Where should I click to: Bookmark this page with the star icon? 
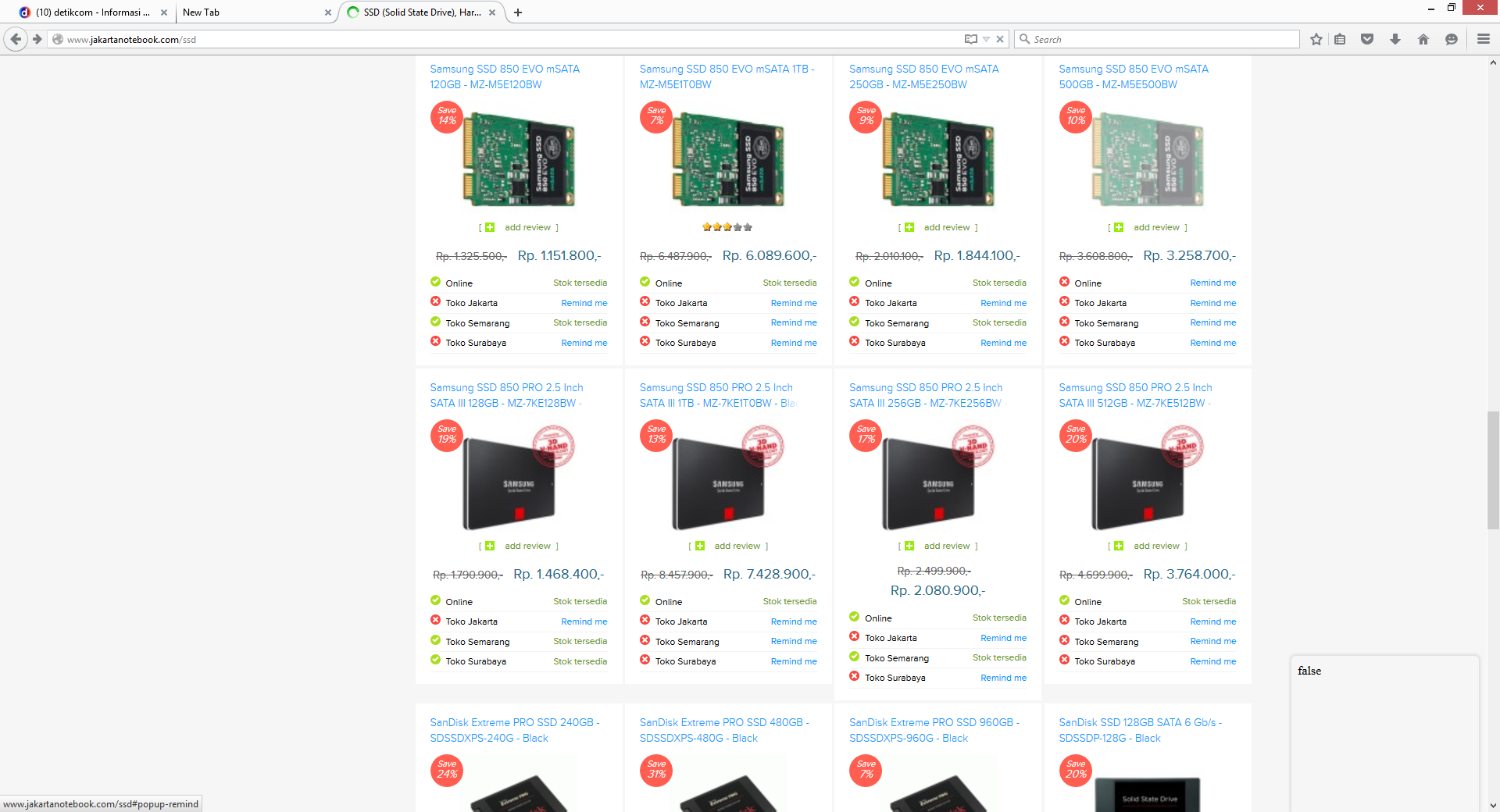1316,39
